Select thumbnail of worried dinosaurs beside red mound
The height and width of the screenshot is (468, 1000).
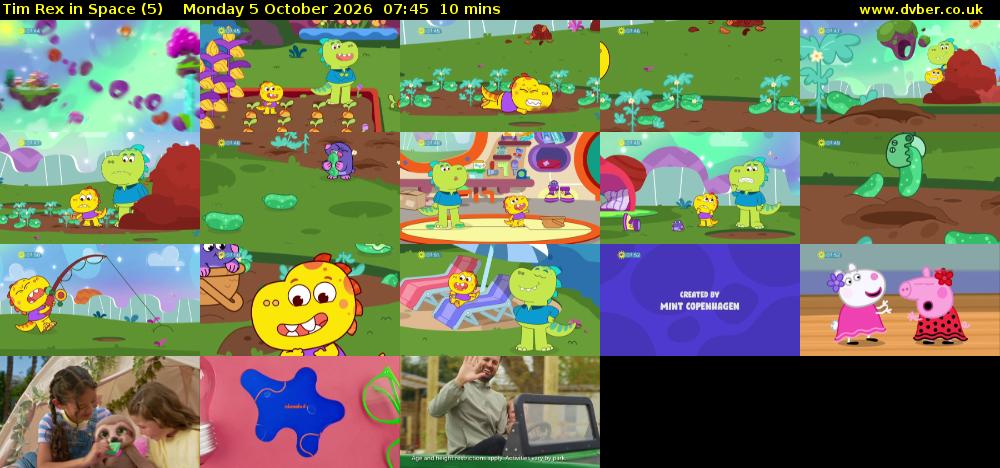(99, 188)
